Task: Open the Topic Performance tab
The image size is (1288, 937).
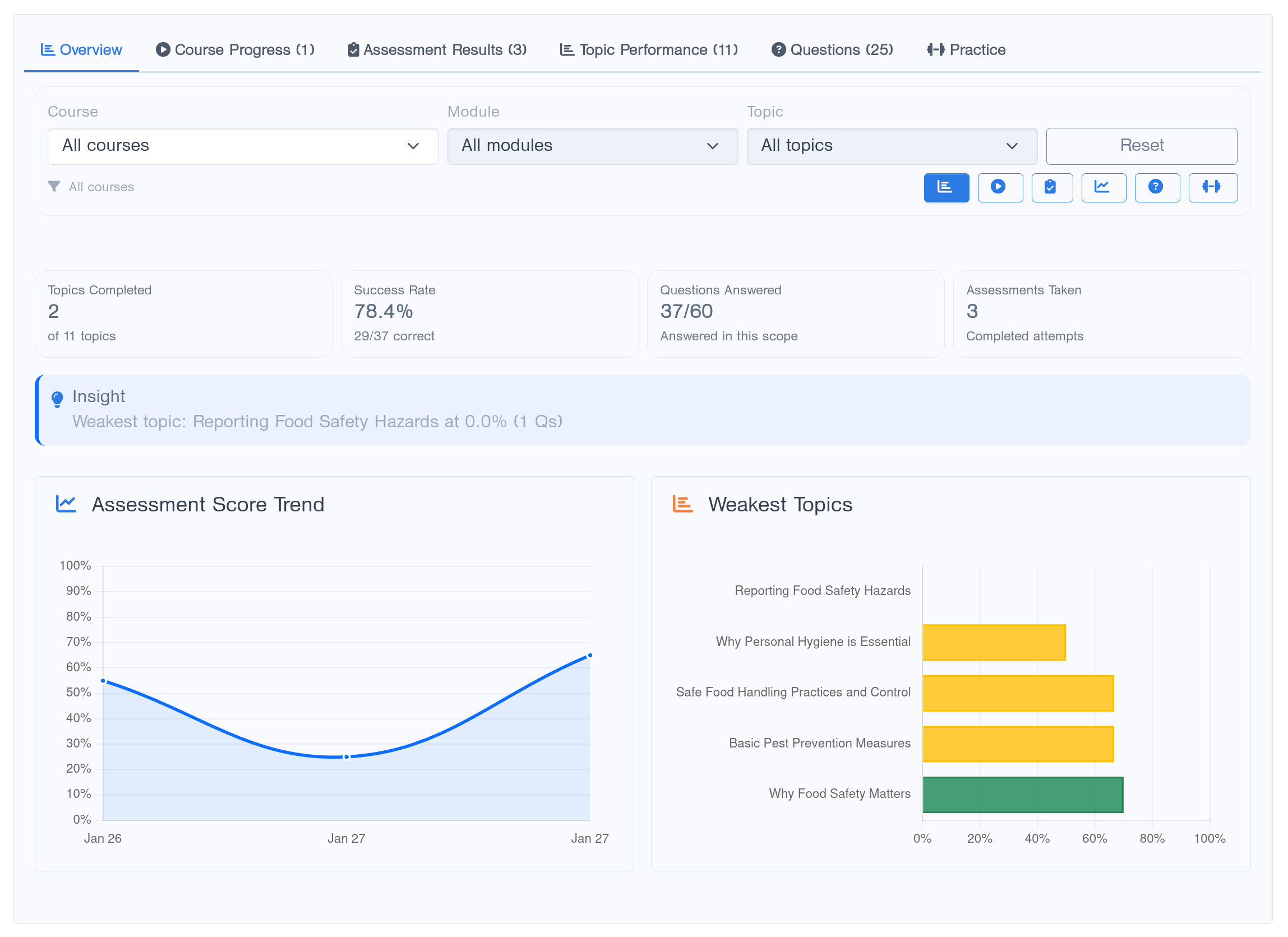Action: (649, 49)
